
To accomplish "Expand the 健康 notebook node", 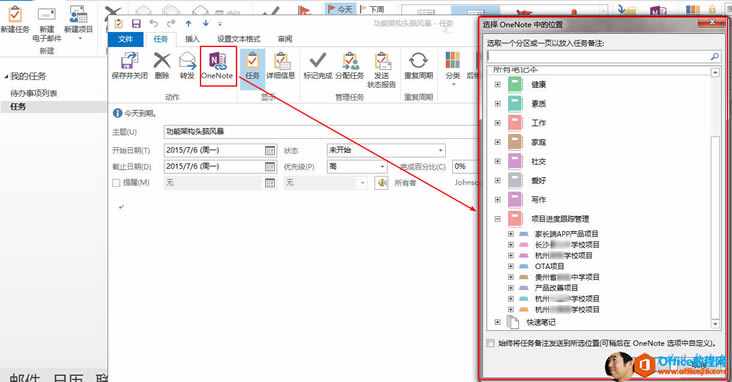I will 498,85.
